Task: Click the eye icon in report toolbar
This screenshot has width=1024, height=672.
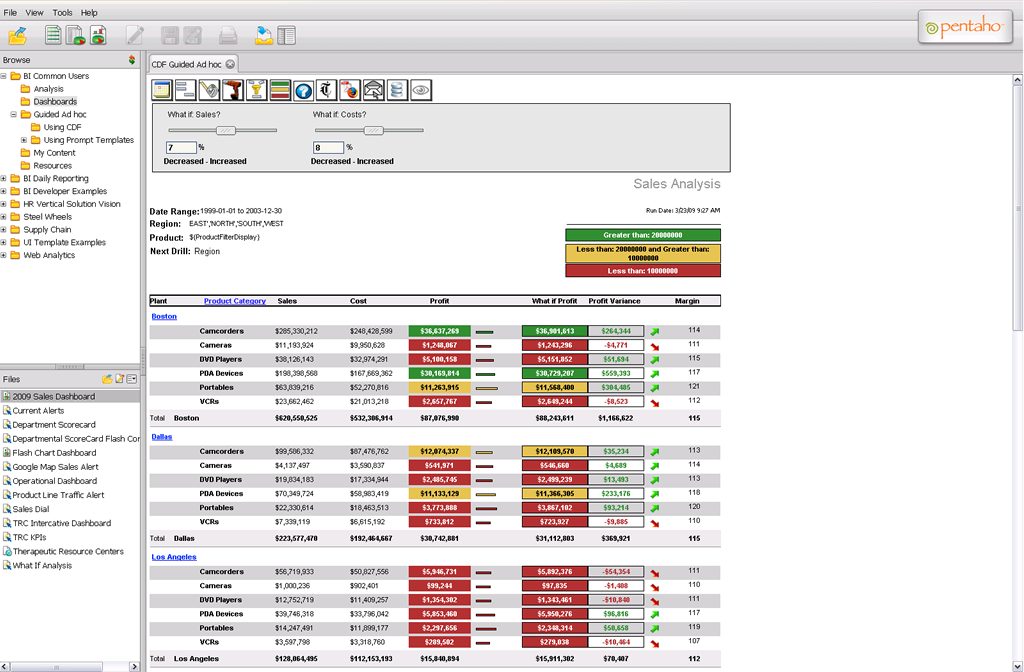Action: (x=421, y=90)
